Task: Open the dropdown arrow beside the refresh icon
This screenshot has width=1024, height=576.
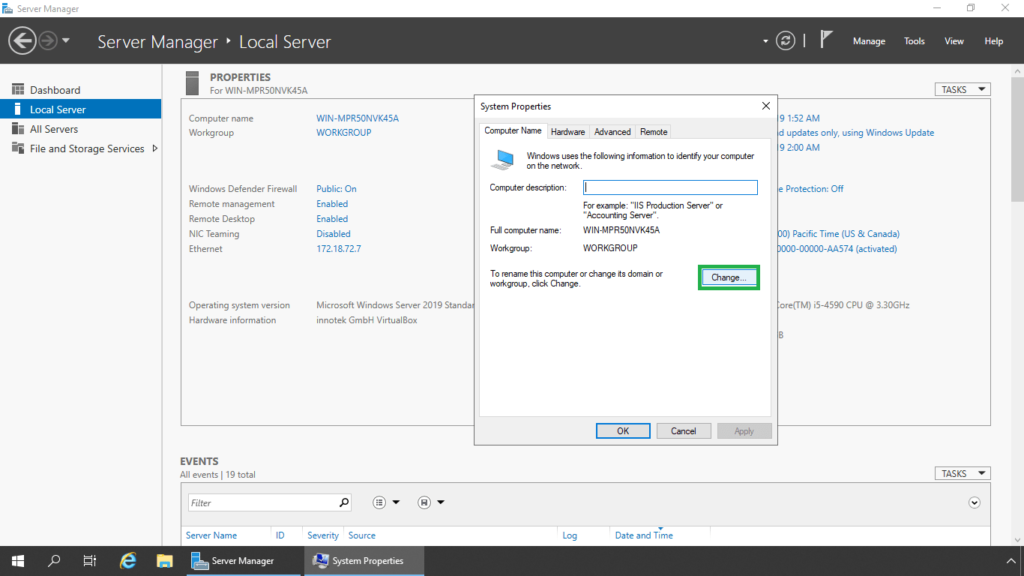Action: pyautogui.click(x=765, y=41)
